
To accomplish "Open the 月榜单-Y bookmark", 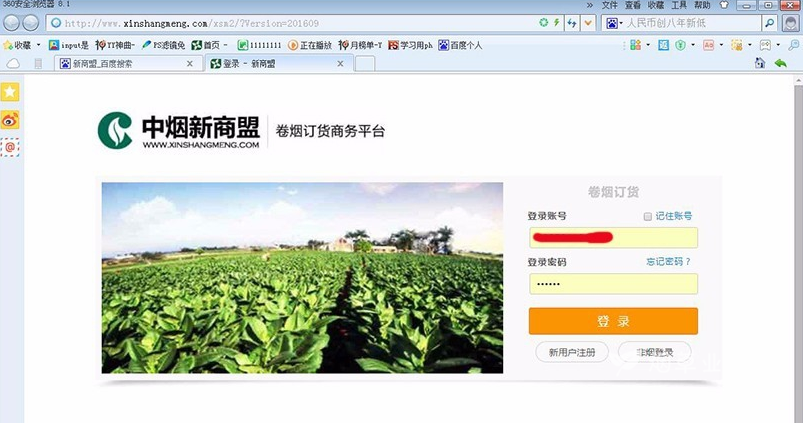I will point(360,45).
